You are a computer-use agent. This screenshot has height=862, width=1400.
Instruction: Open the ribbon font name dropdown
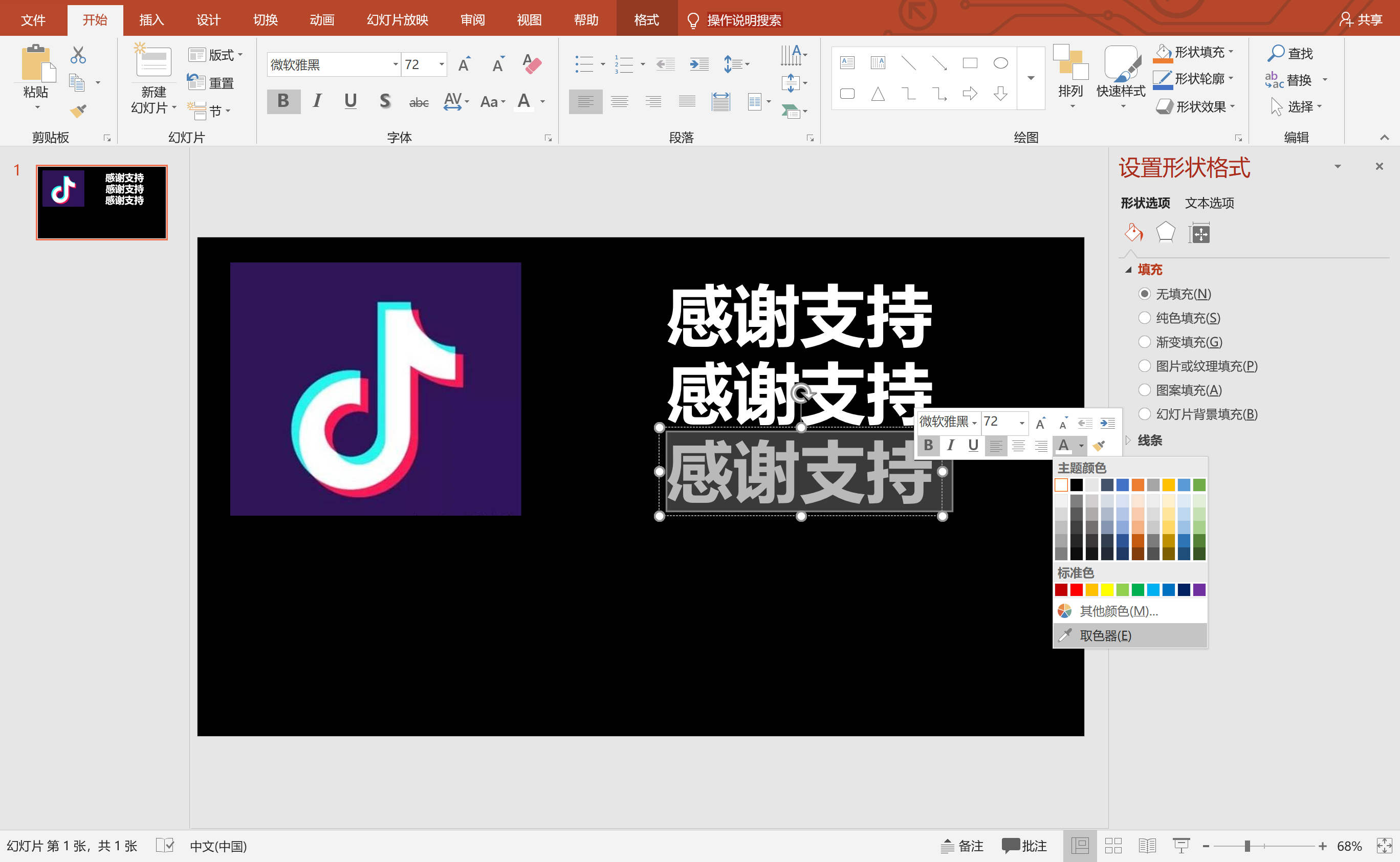point(395,64)
